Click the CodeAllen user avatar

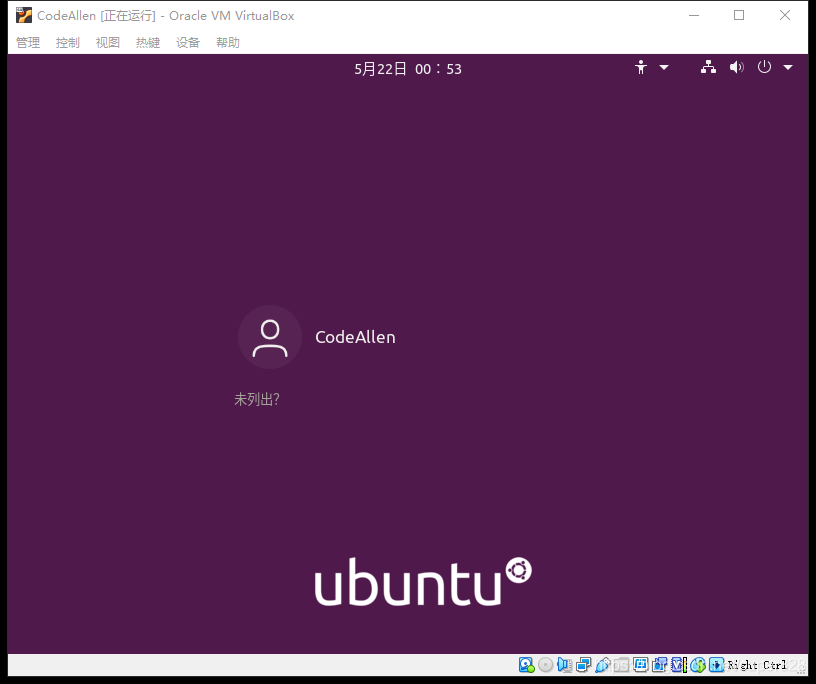tap(270, 337)
